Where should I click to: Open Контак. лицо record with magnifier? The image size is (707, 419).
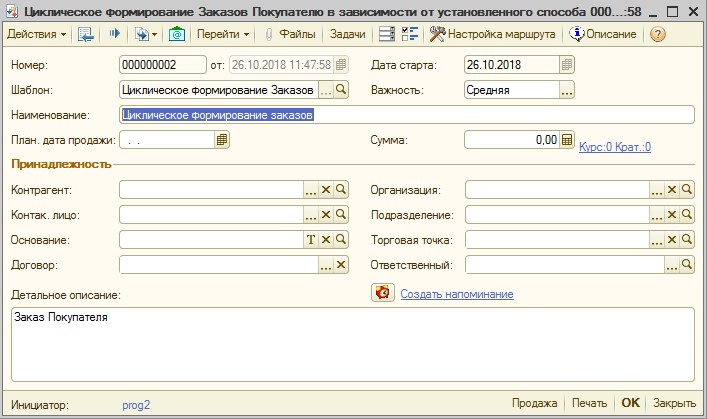pos(341,215)
